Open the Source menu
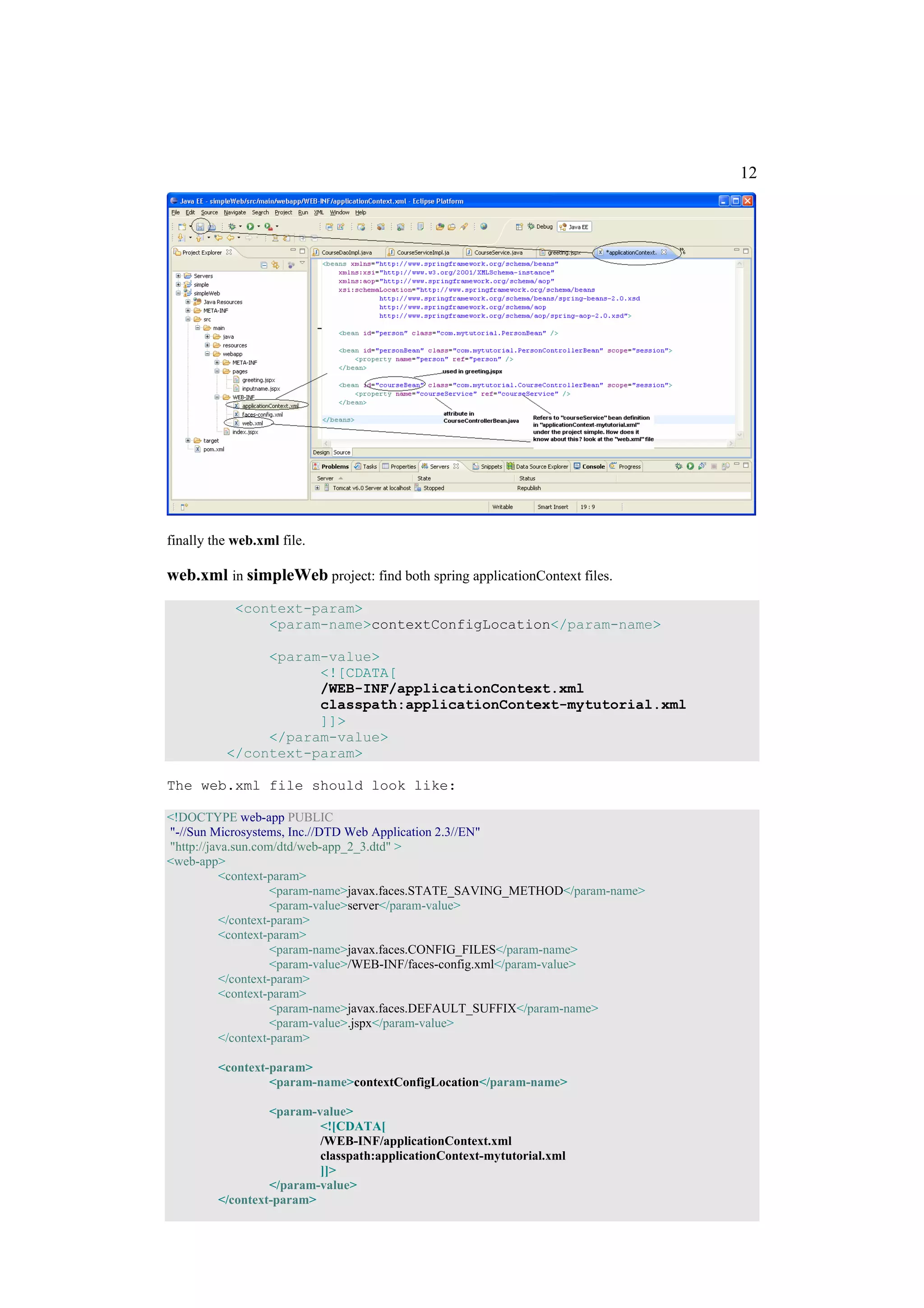This screenshot has height=1308, width=924. click(209, 213)
